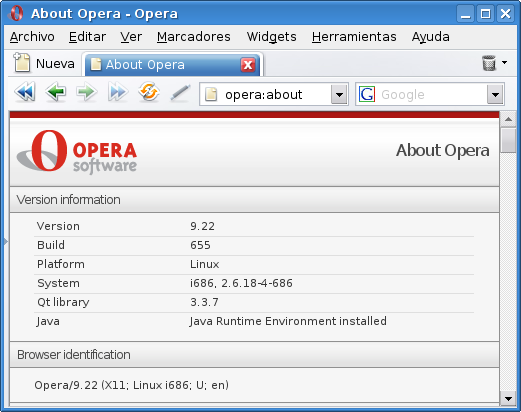Screen dimensions: 521x412
Task: Click the Version information heading
Action: pos(68,200)
